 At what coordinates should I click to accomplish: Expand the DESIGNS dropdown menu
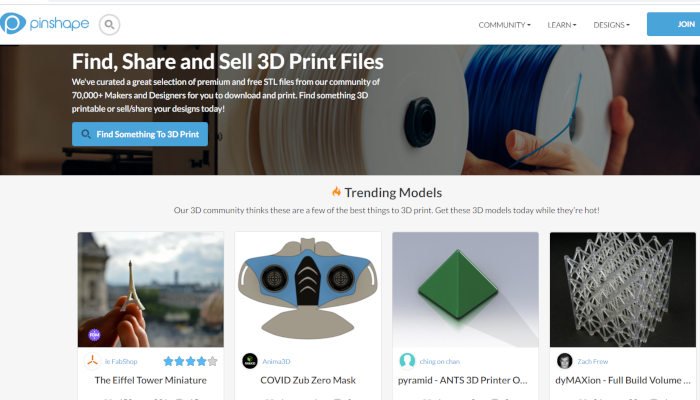coord(611,25)
